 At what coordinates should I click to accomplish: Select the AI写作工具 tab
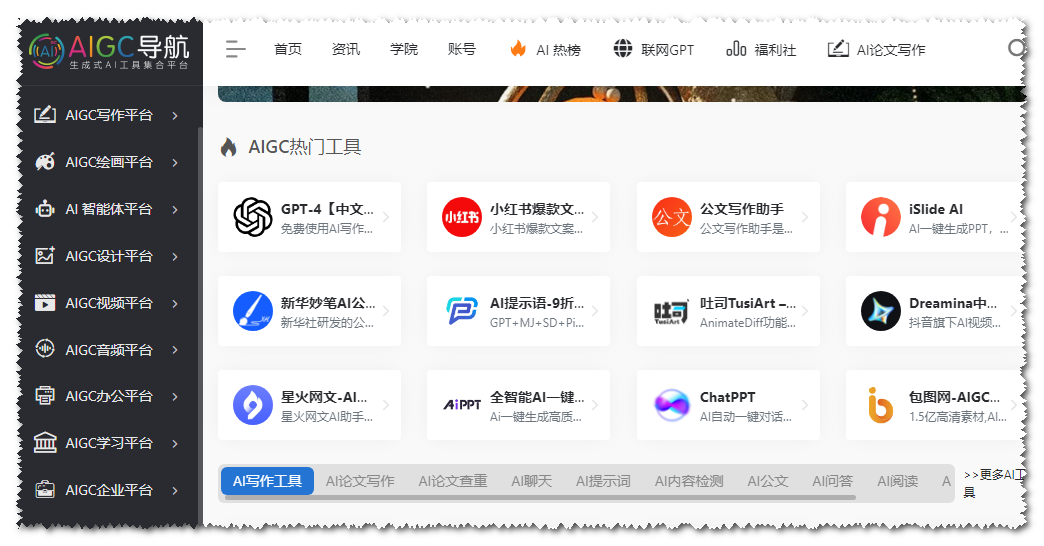tap(267, 481)
